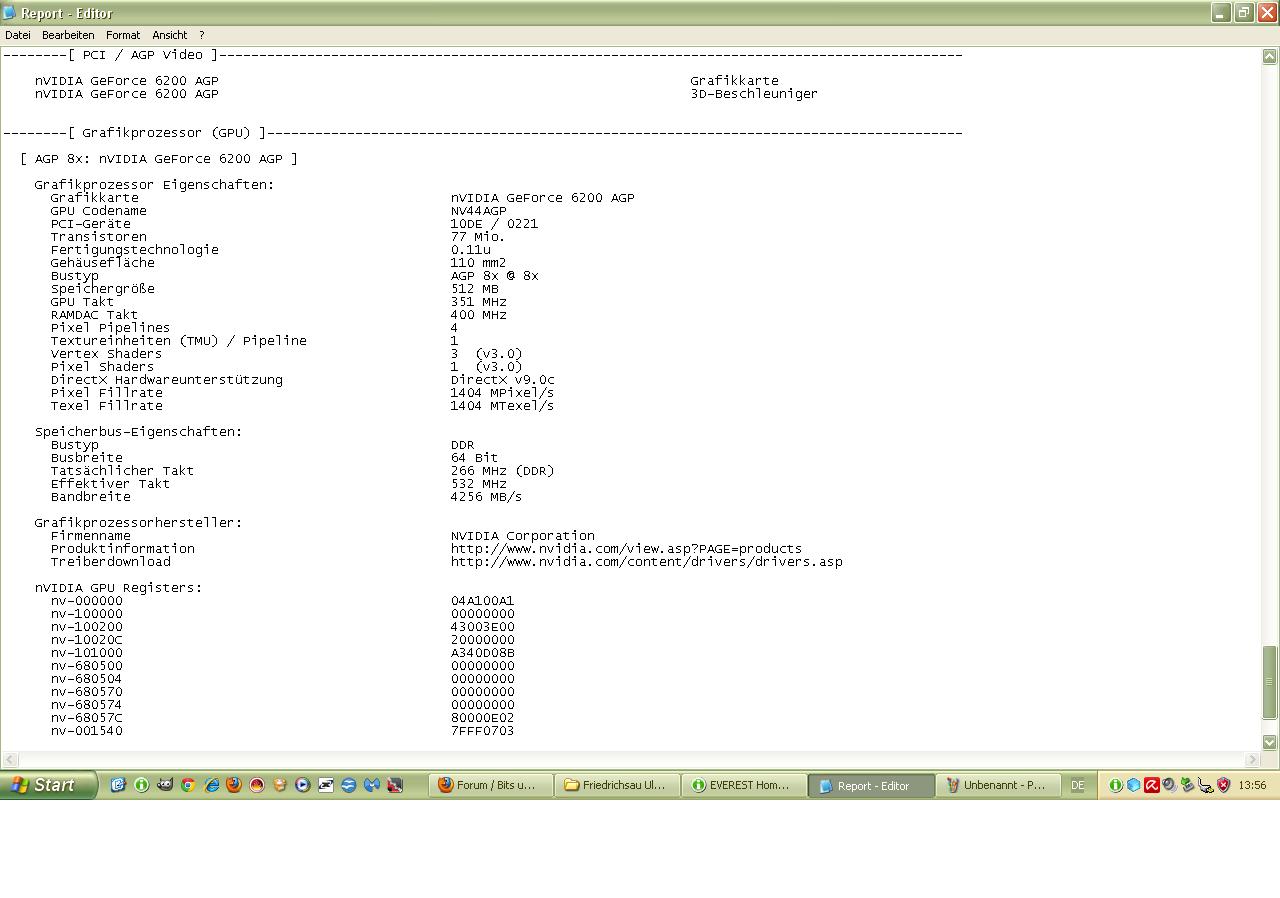Launch Google Chrome from the quick launch bar
1280x898 pixels.
pyautogui.click(x=187, y=785)
